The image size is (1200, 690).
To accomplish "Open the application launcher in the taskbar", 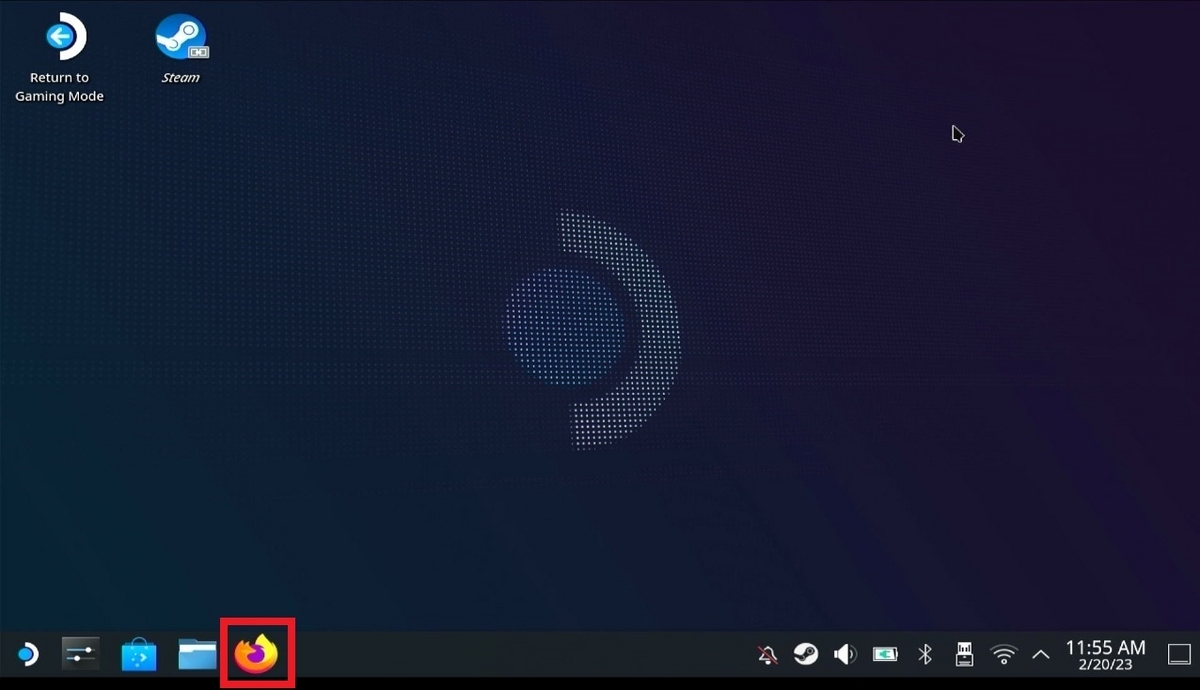I will coord(26,655).
